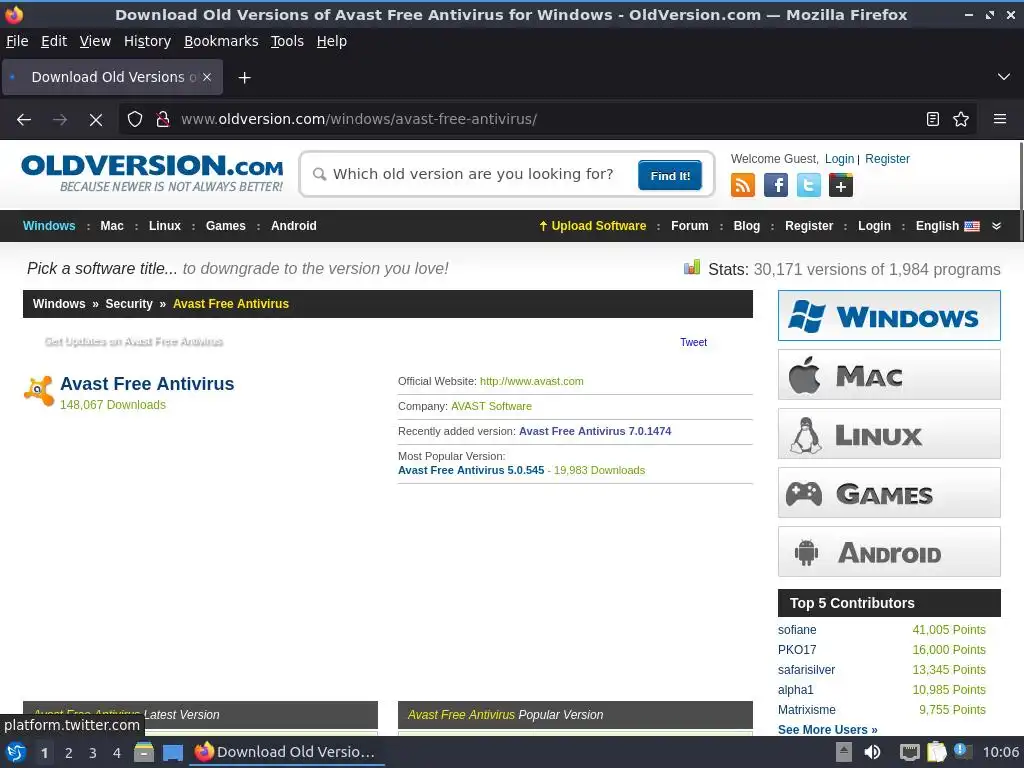Click the volume speaker tray icon
The height and width of the screenshot is (768, 1024).
pos(872,752)
